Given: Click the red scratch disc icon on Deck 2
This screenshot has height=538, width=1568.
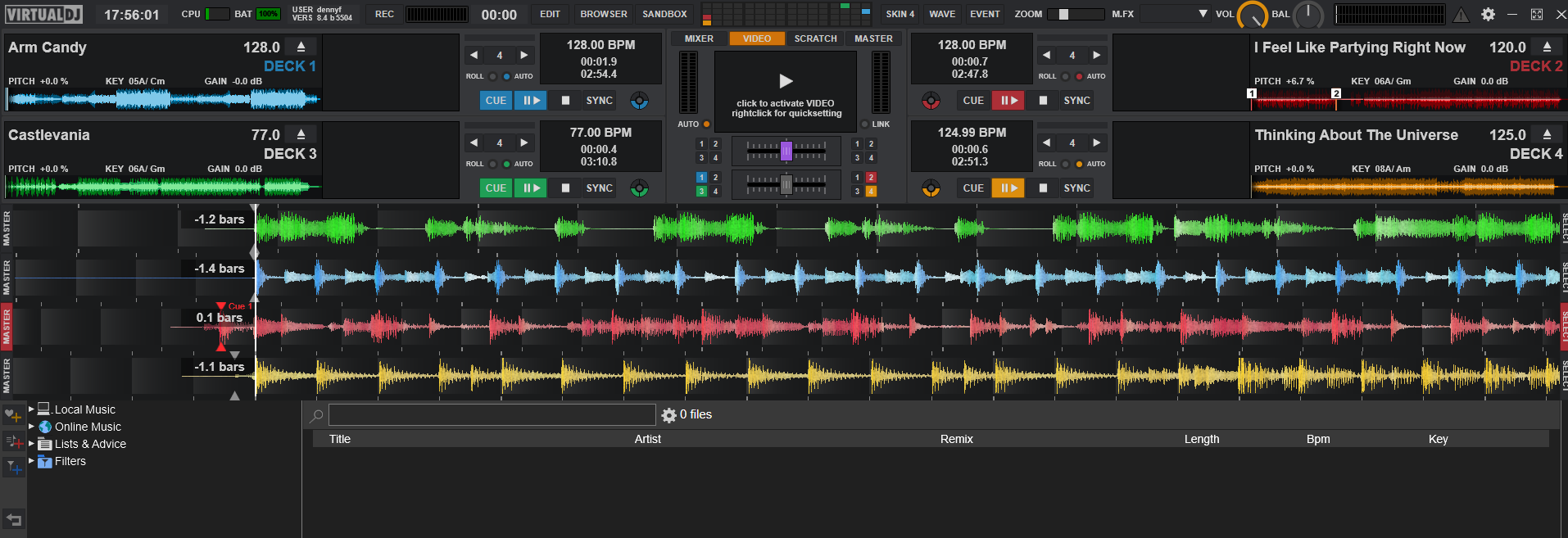Looking at the screenshot, I should point(931,101).
